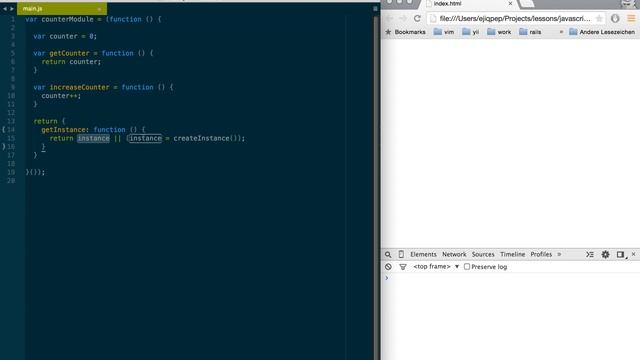Click the address bar with the file URL

[x=515, y=18]
